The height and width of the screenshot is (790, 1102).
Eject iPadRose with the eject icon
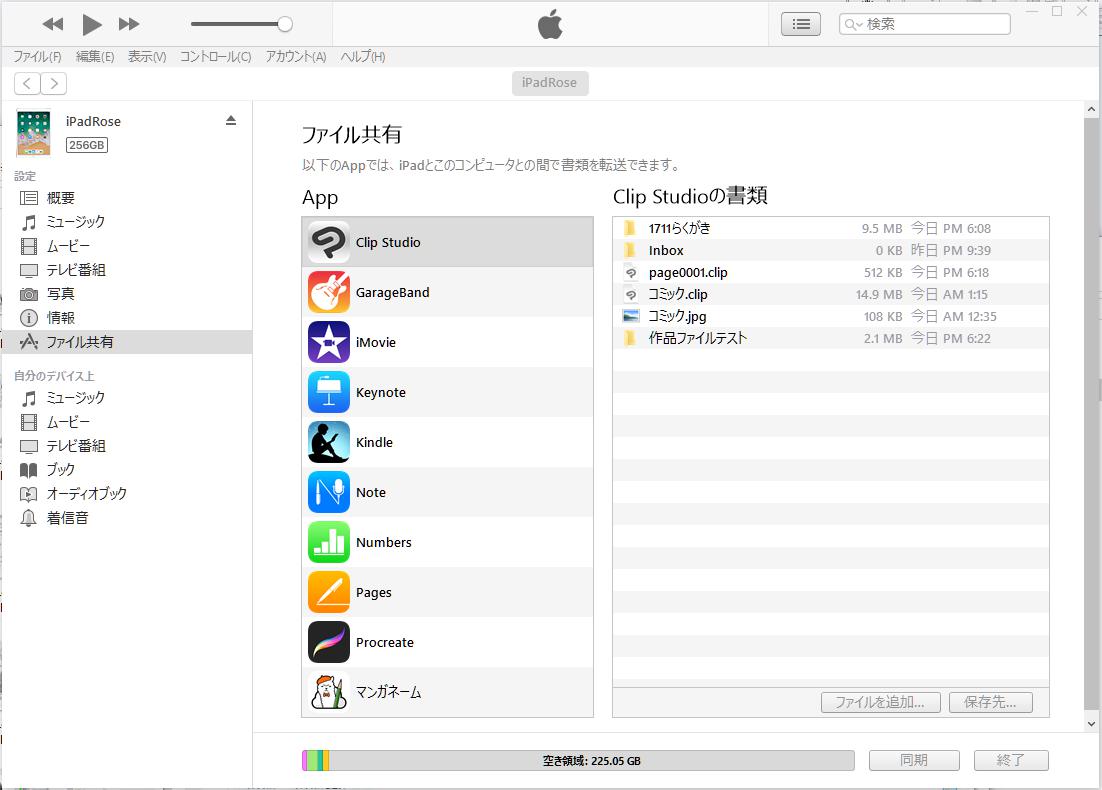tap(231, 120)
